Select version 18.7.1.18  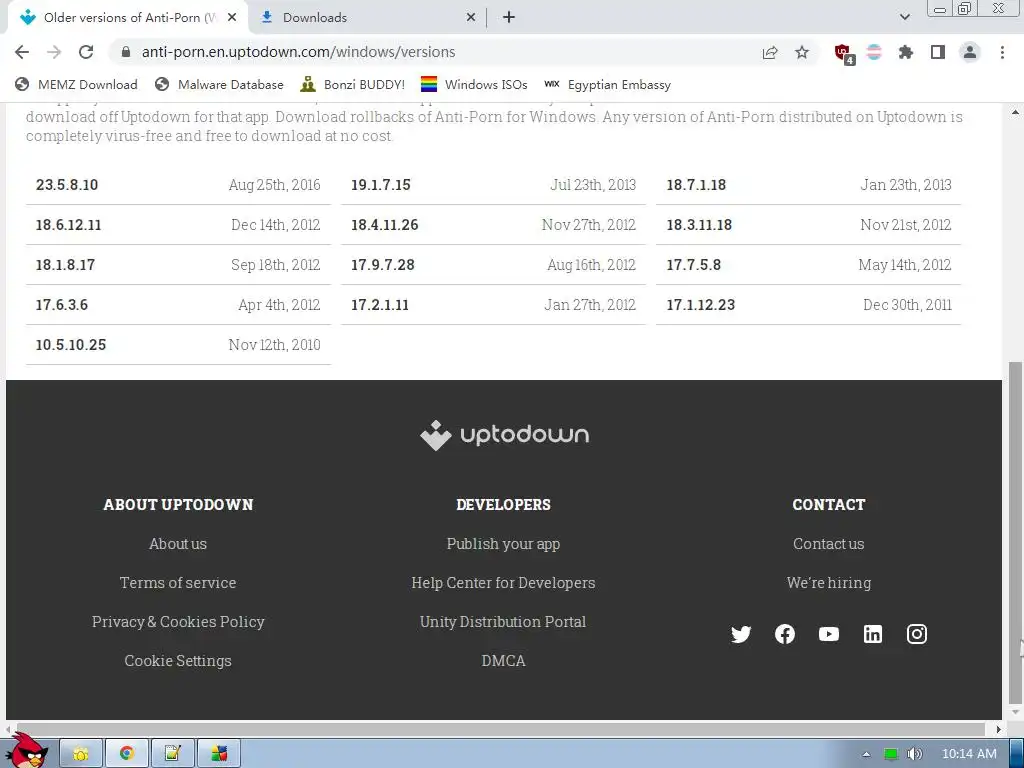808,185
